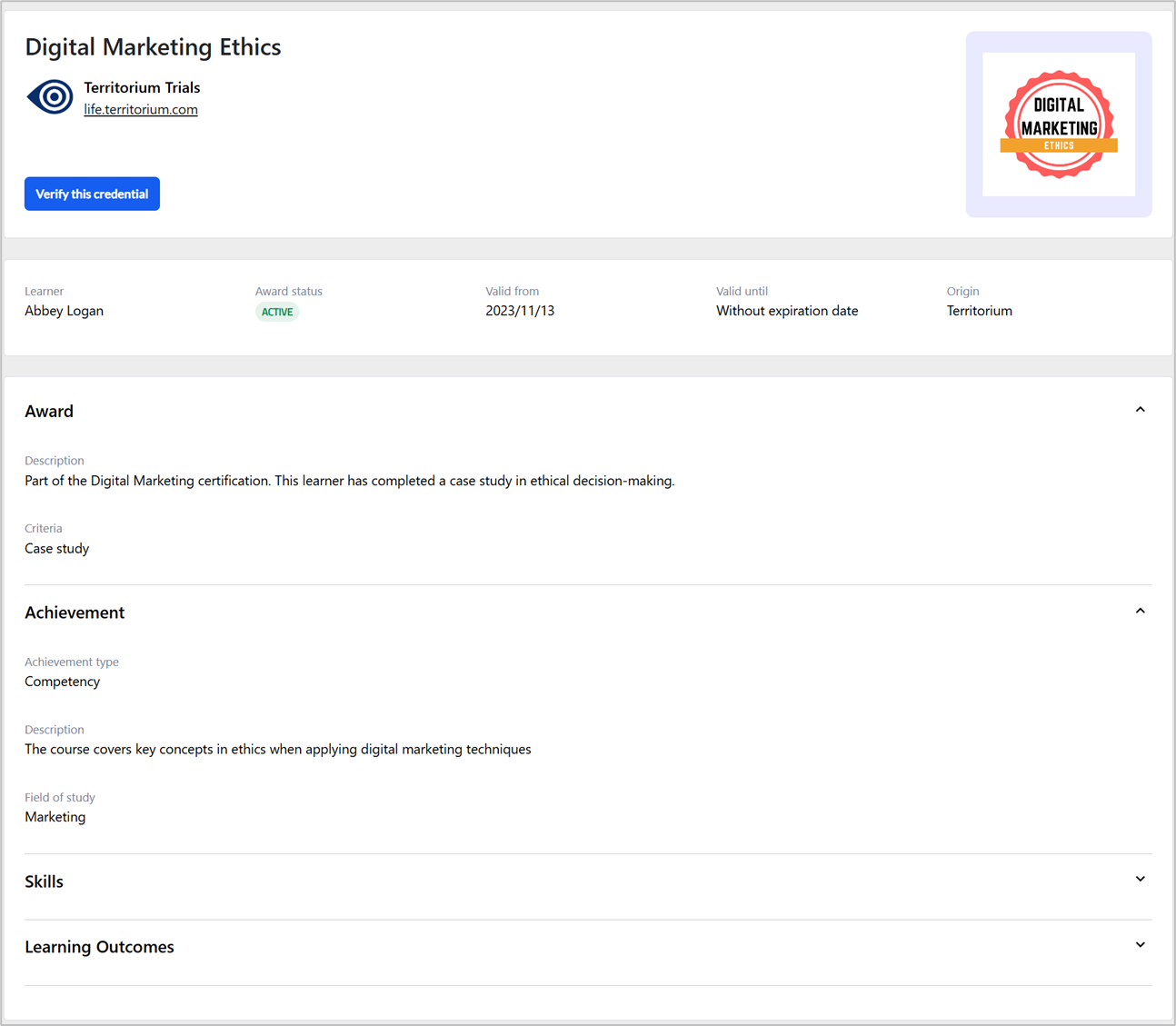The width and height of the screenshot is (1176, 1026).
Task: Click the Award section heading
Action: tap(49, 412)
